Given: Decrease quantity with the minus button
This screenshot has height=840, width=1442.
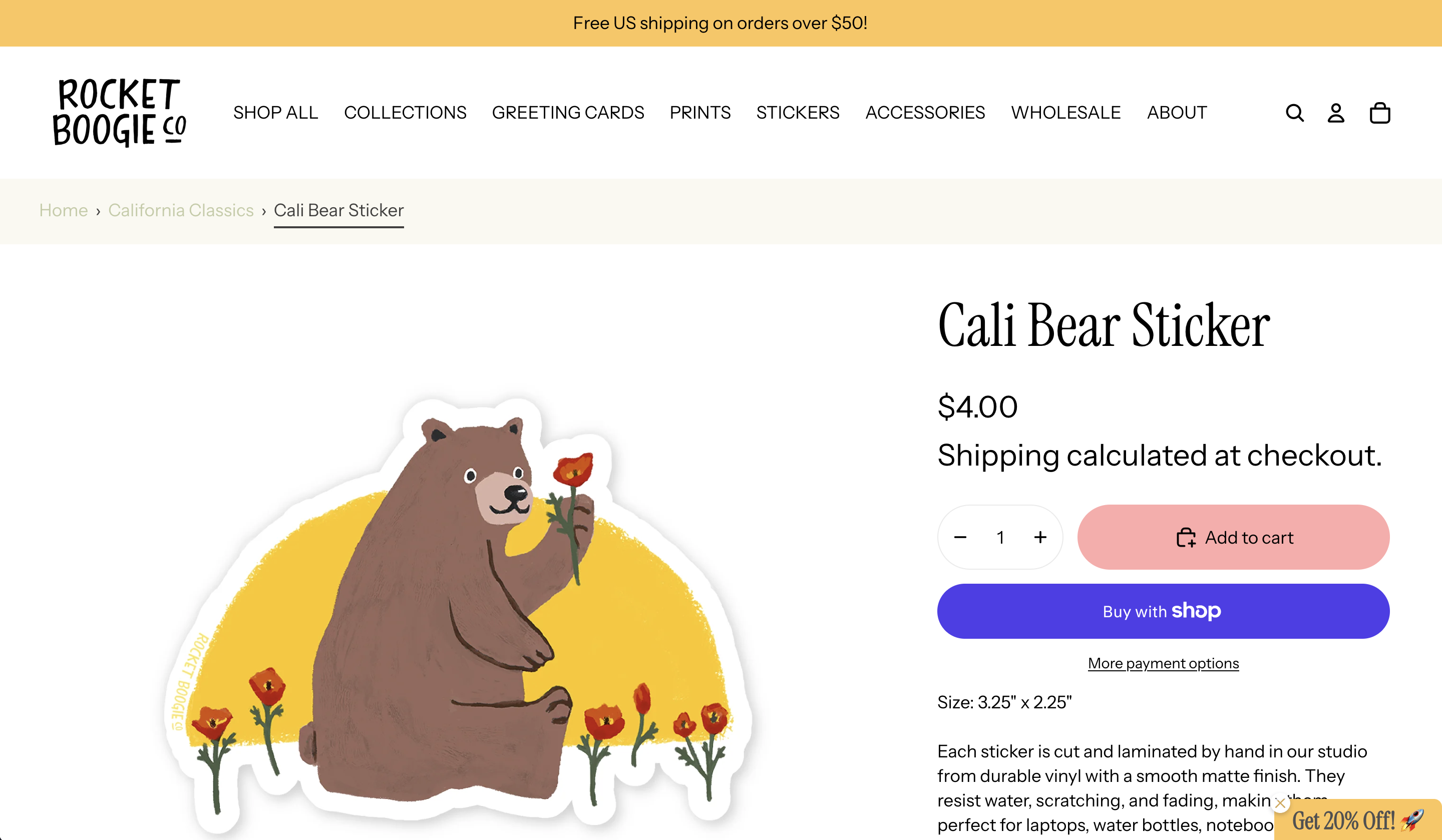Looking at the screenshot, I should pyautogui.click(x=960, y=537).
